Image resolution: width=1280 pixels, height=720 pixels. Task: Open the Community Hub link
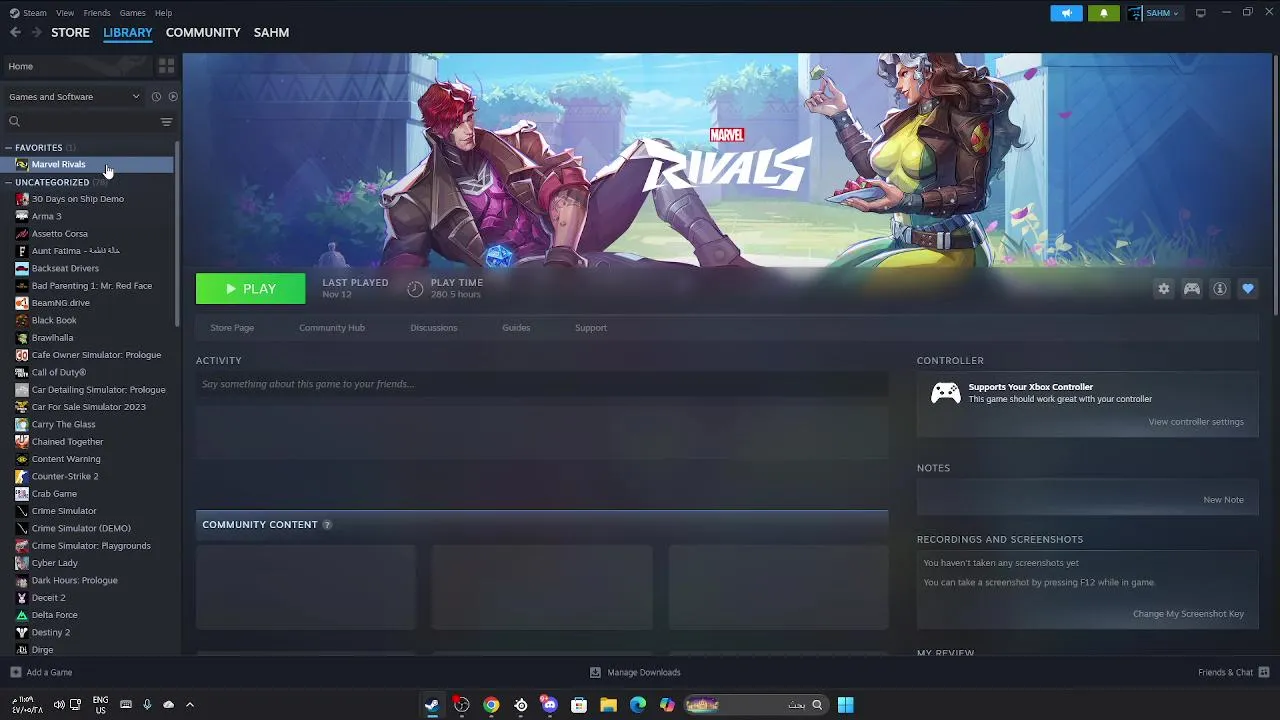point(332,328)
